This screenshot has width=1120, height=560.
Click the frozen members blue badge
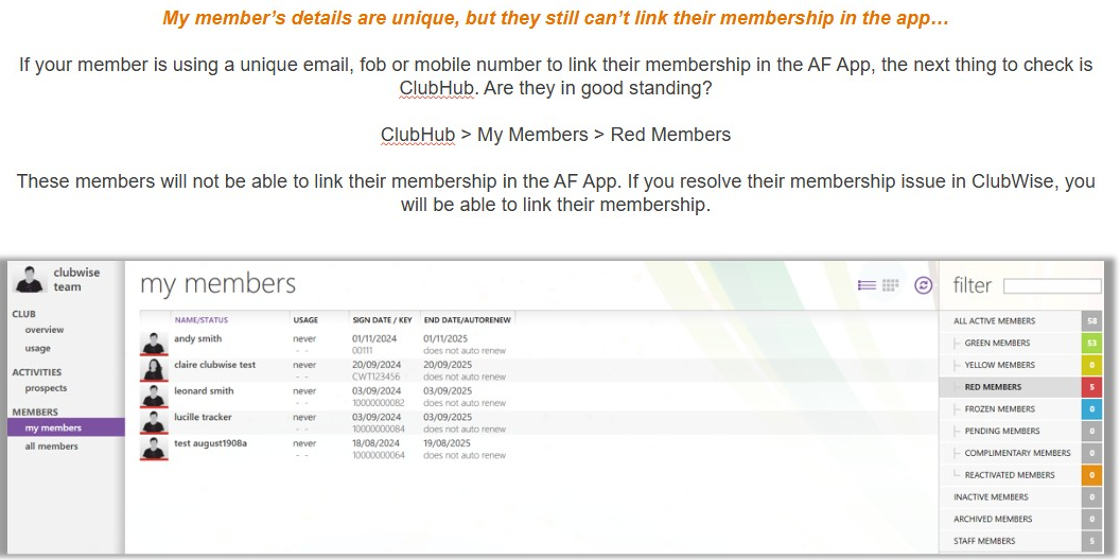(1091, 409)
